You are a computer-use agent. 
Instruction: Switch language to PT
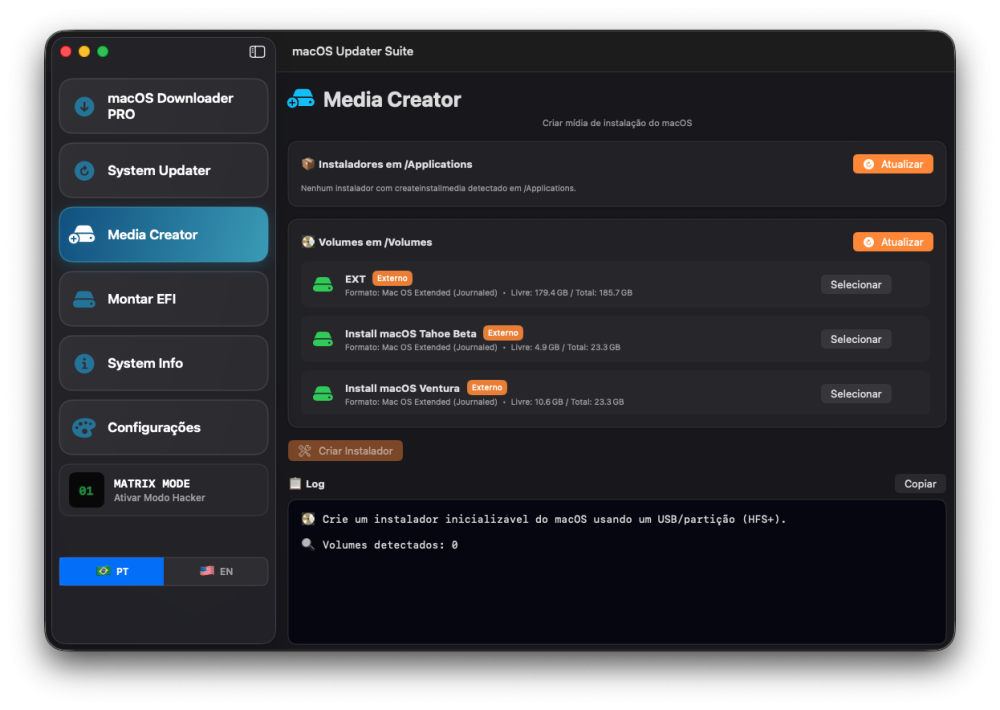pyautogui.click(x=112, y=572)
